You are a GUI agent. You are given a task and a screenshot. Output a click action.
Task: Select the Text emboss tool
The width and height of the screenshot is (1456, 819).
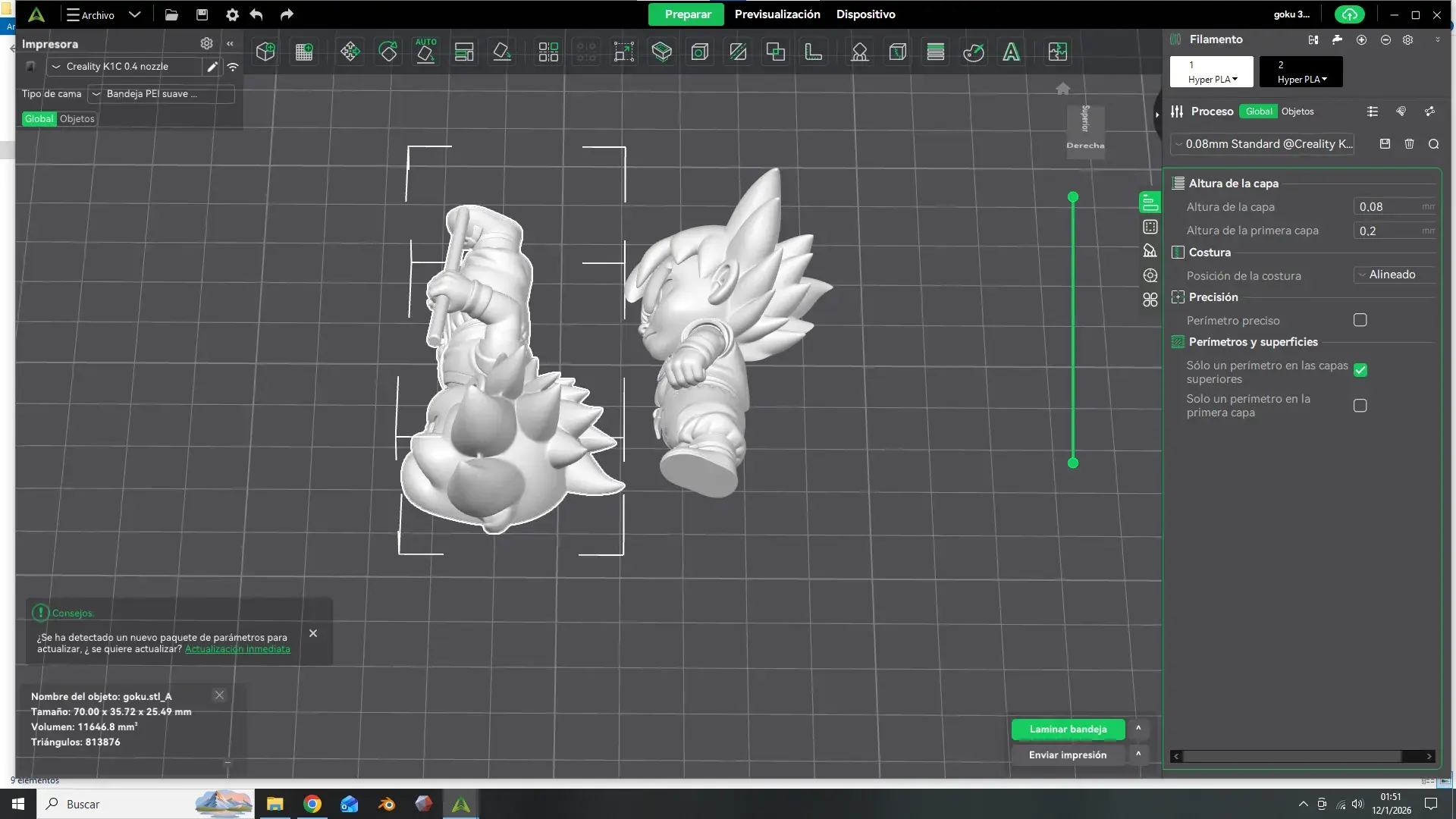[x=1011, y=52]
